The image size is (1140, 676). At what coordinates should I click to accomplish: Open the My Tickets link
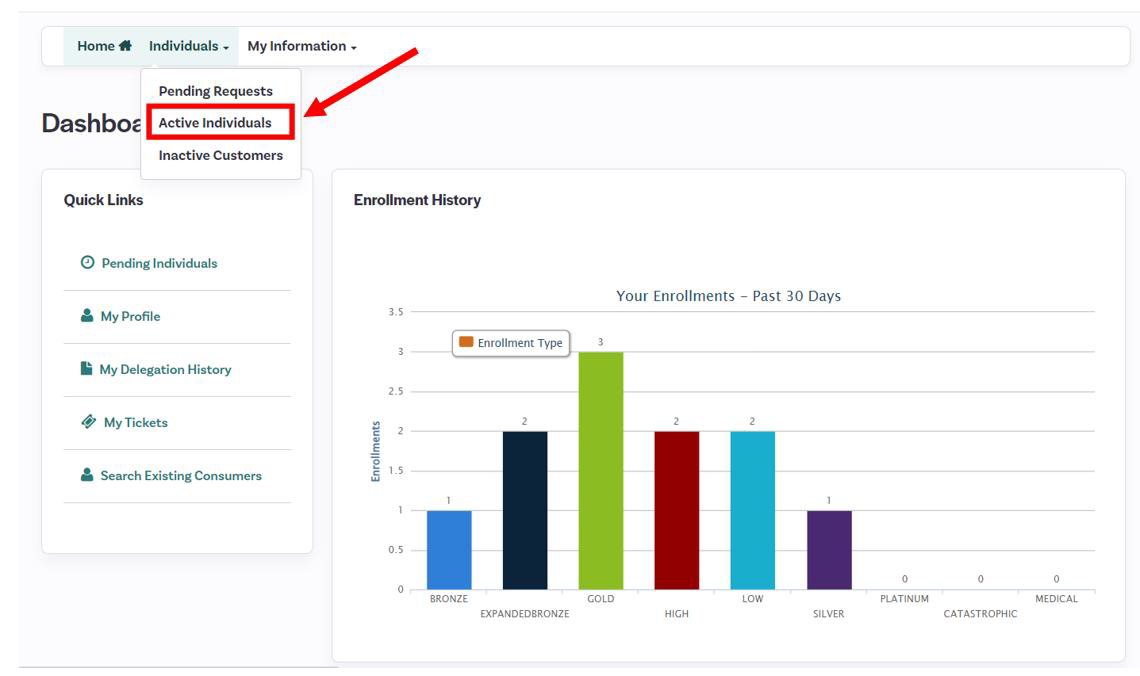[x=136, y=422]
